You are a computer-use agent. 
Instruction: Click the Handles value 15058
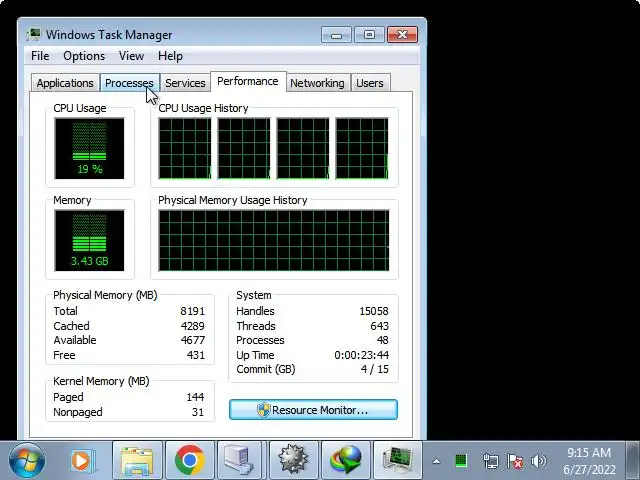pyautogui.click(x=374, y=311)
